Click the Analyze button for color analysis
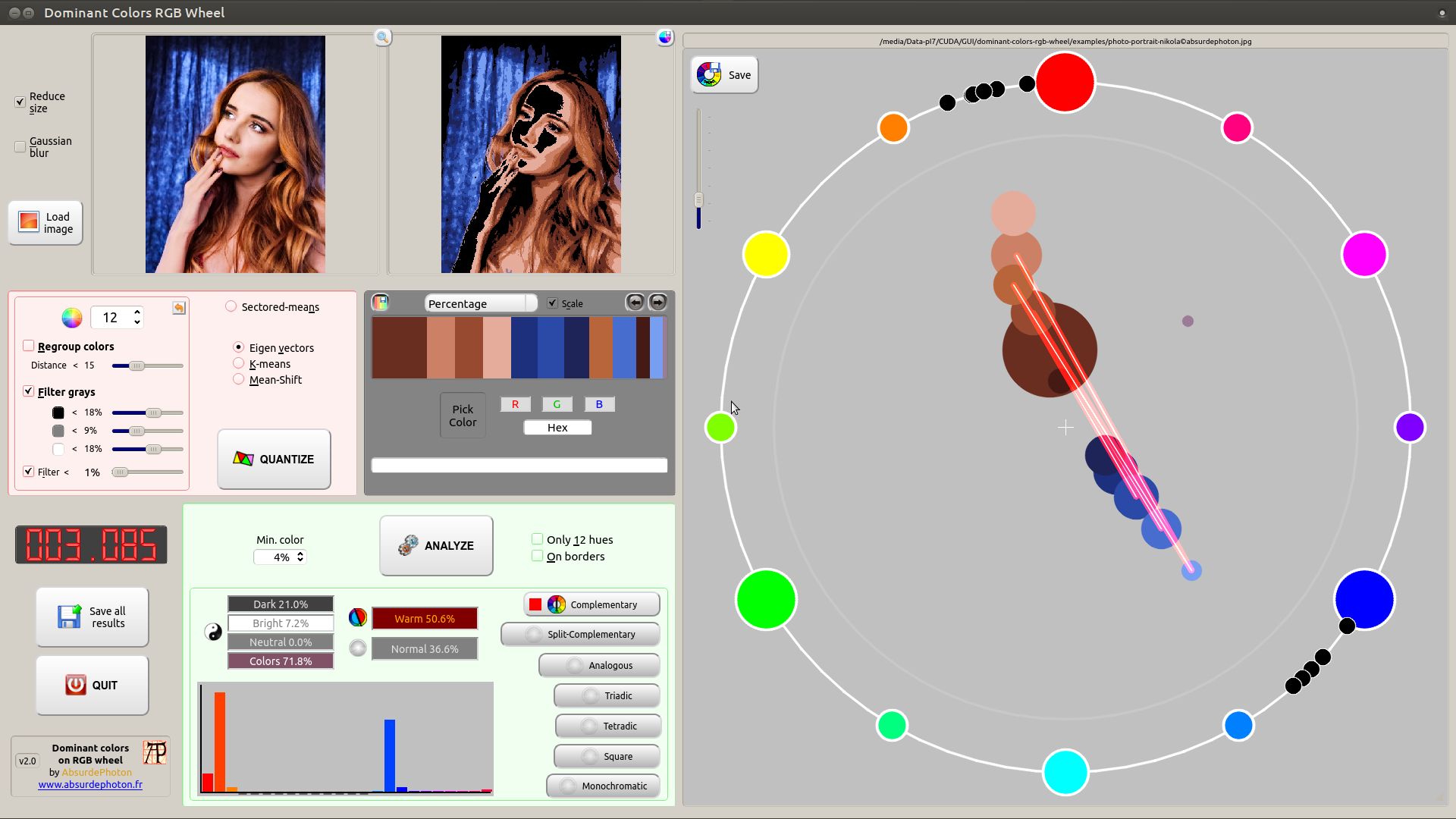This screenshot has height=819, width=1456. coord(436,545)
